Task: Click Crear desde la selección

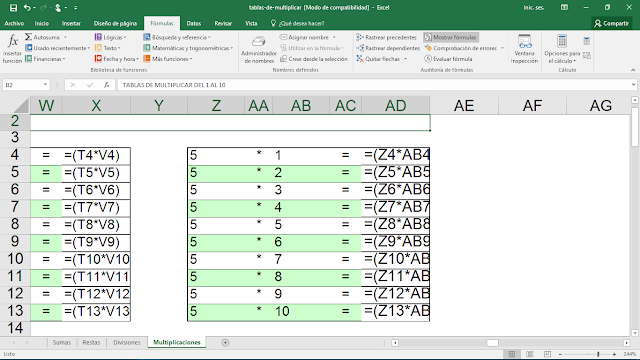Action: 314,59
